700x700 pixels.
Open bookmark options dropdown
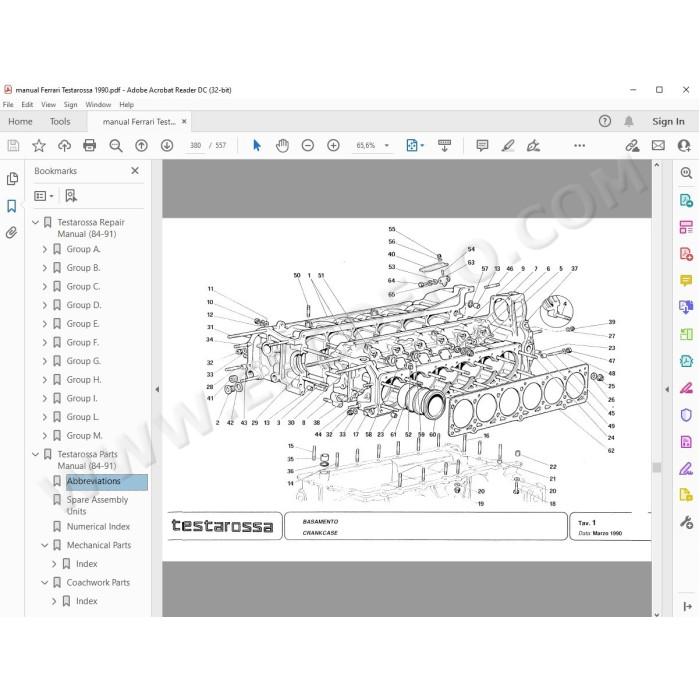44,196
